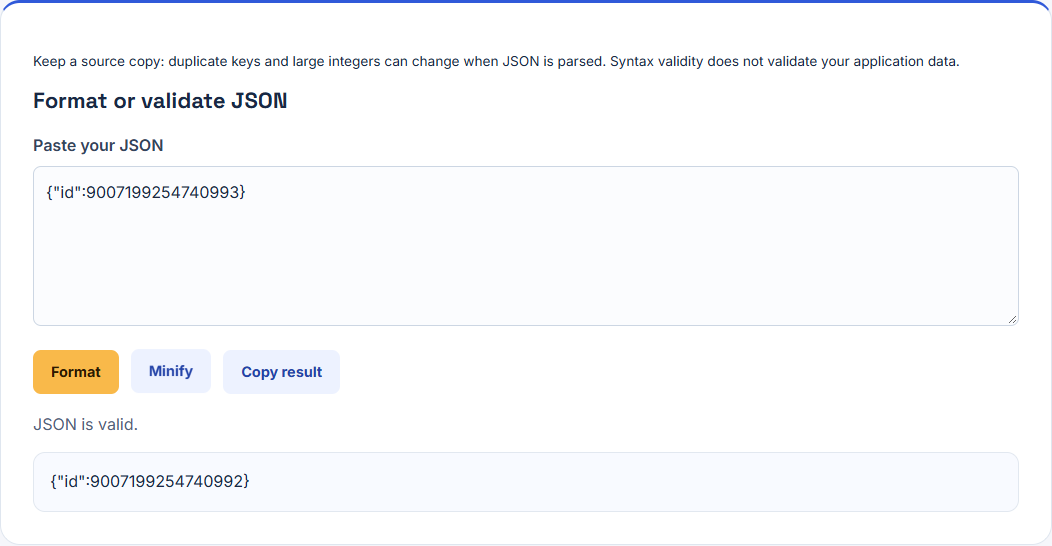The width and height of the screenshot is (1052, 546).
Task: Click the orange Format button
Action: (76, 372)
